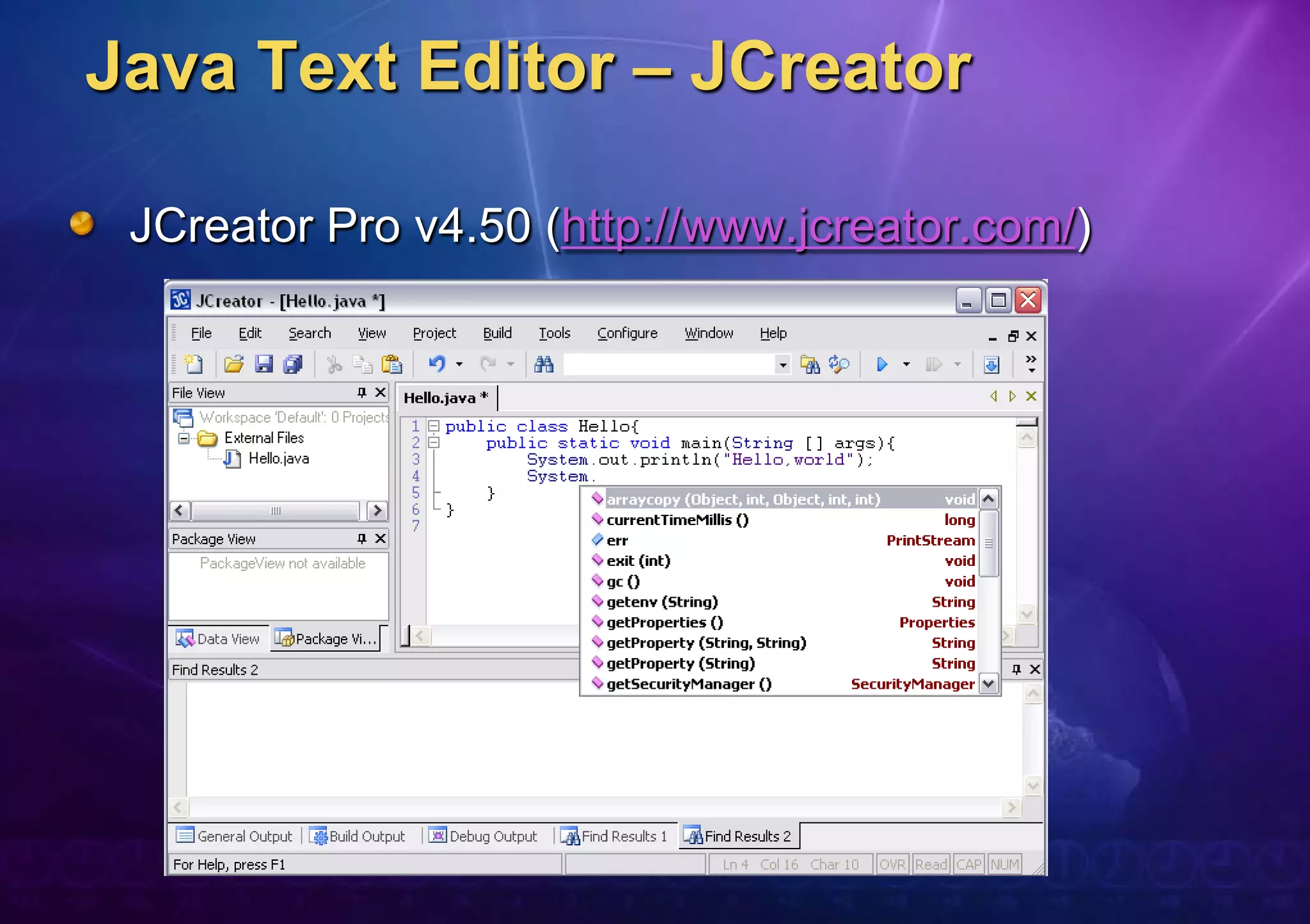The height and width of the screenshot is (924, 1310).
Task: Switch to the Find Results 1 tab
Action: tap(614, 836)
